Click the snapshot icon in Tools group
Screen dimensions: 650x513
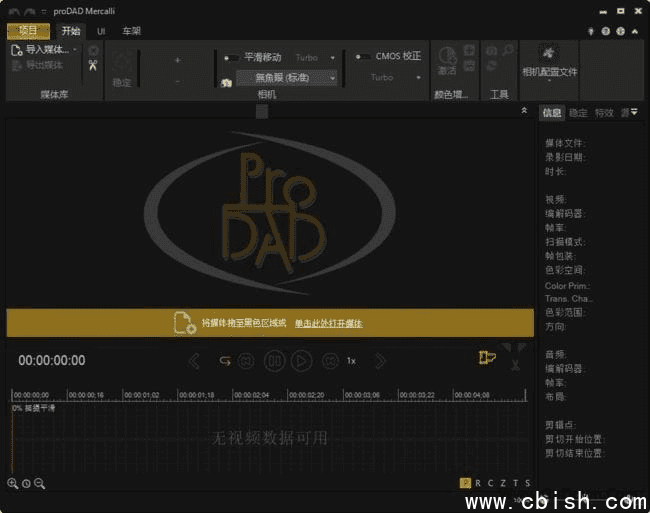point(491,51)
